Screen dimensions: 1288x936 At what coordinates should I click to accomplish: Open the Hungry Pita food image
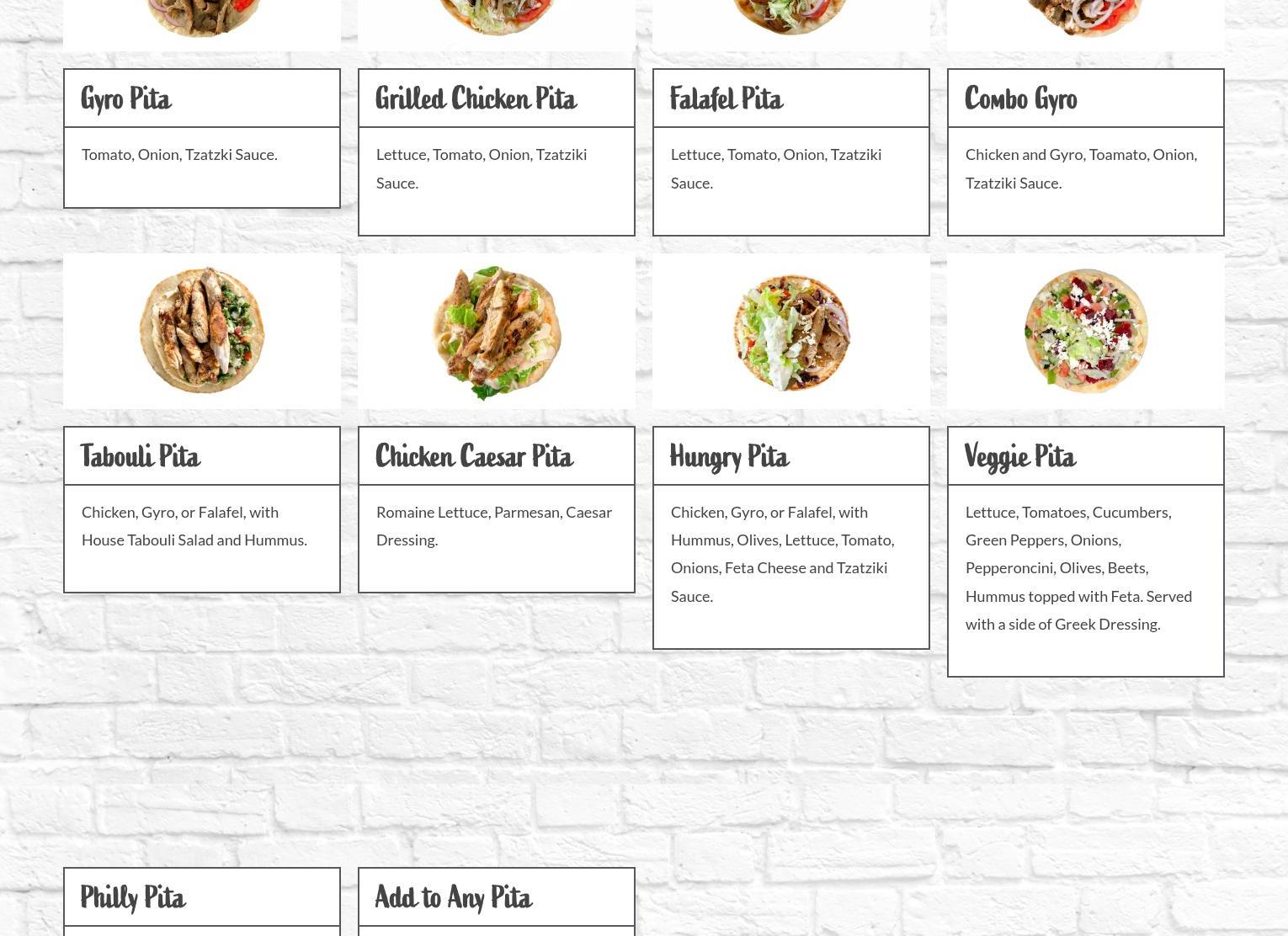coord(791,331)
